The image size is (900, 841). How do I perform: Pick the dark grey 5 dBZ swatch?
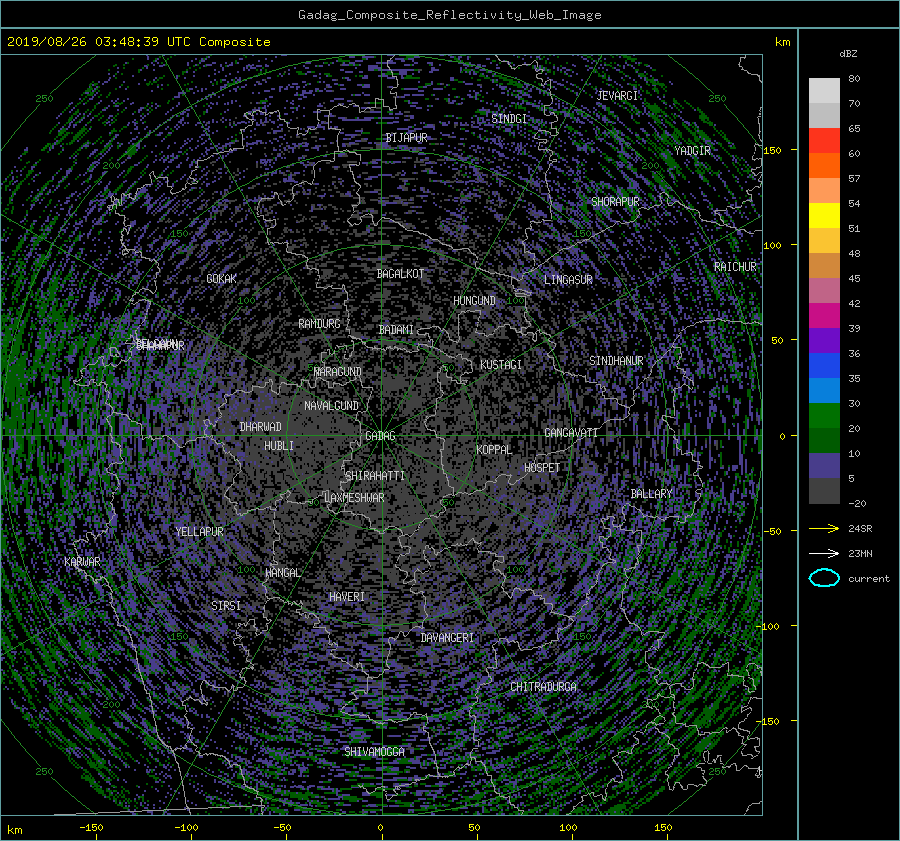(824, 490)
